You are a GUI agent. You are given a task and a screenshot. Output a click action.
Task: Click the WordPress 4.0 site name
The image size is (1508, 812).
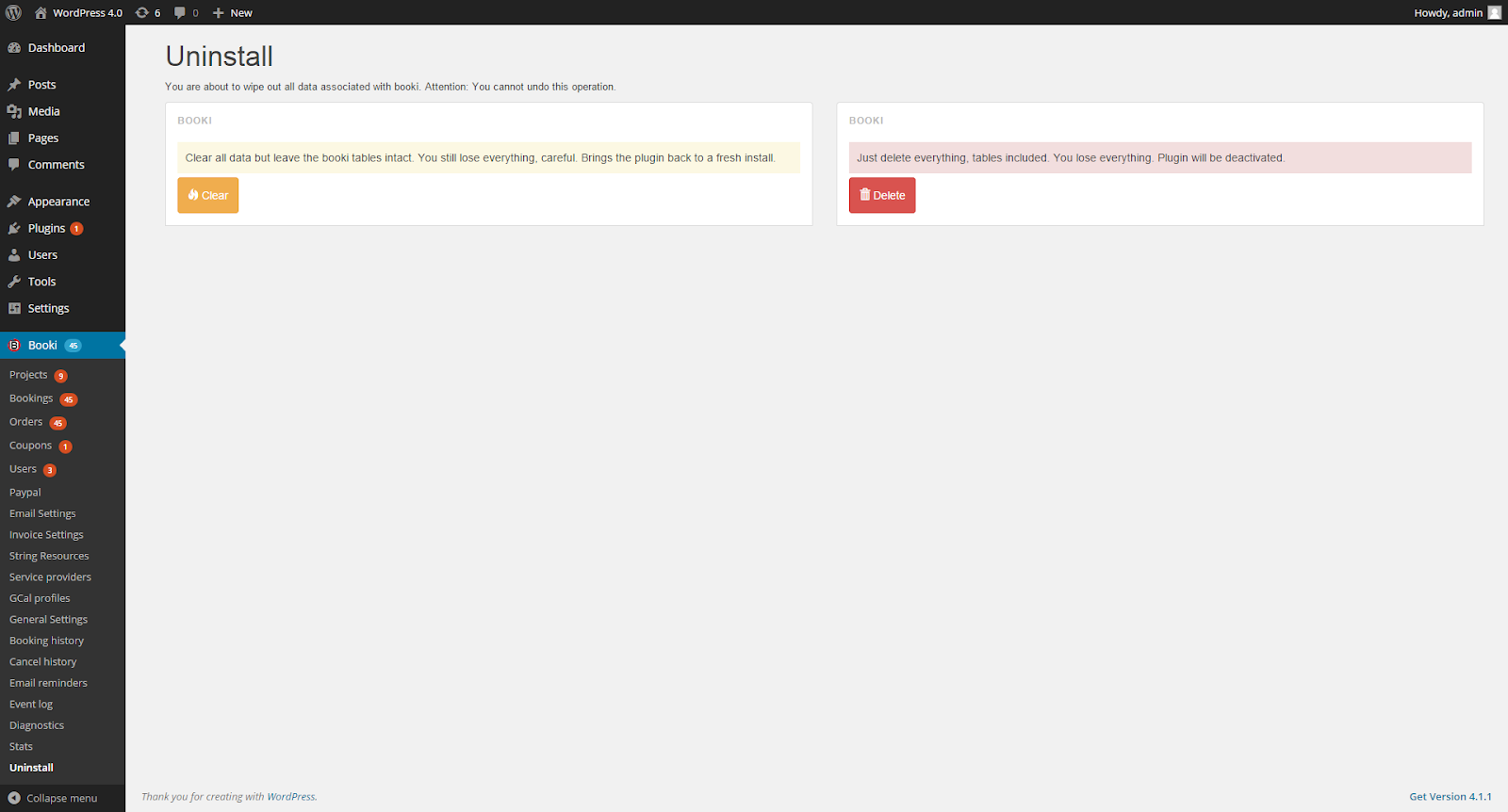88,12
